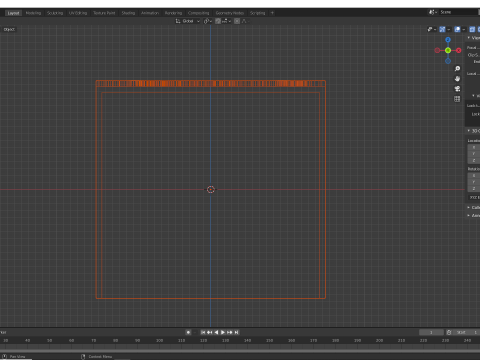Click the negative Z axis gizmo circle
The width and height of the screenshot is (480, 360).
click(448, 61)
